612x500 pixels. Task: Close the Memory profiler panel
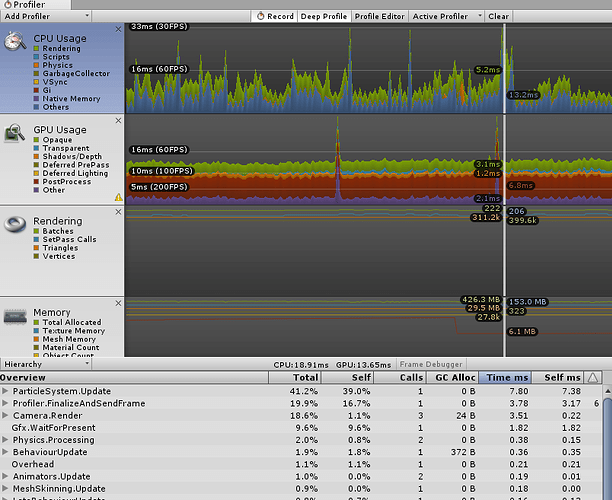click(118, 303)
